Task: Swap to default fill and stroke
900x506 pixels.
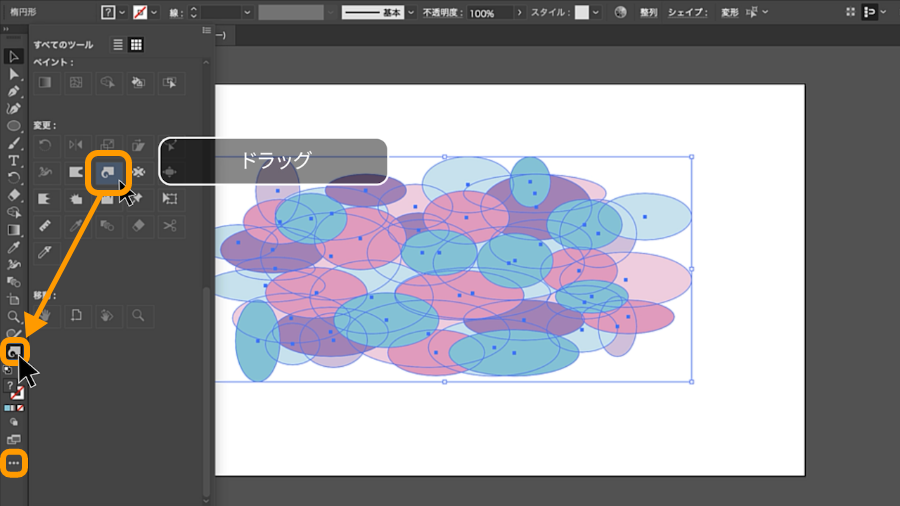Action: pos(7,370)
